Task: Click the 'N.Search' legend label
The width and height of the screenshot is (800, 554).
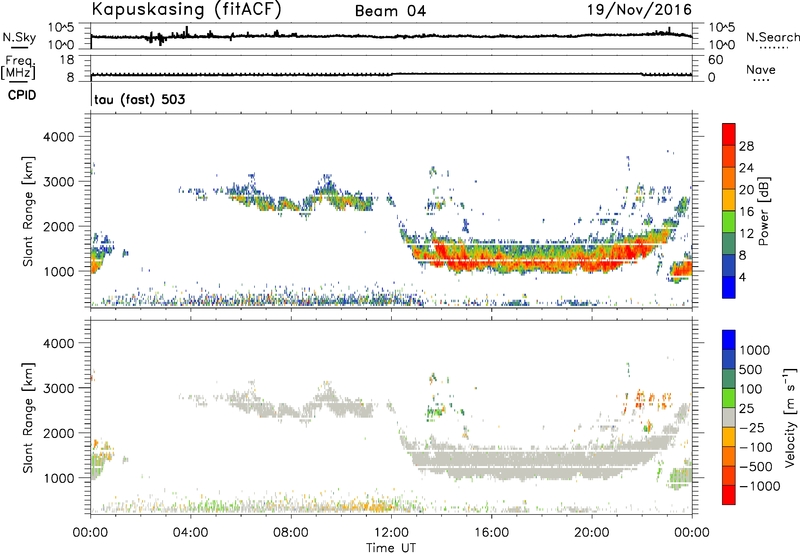Action: click(772, 37)
